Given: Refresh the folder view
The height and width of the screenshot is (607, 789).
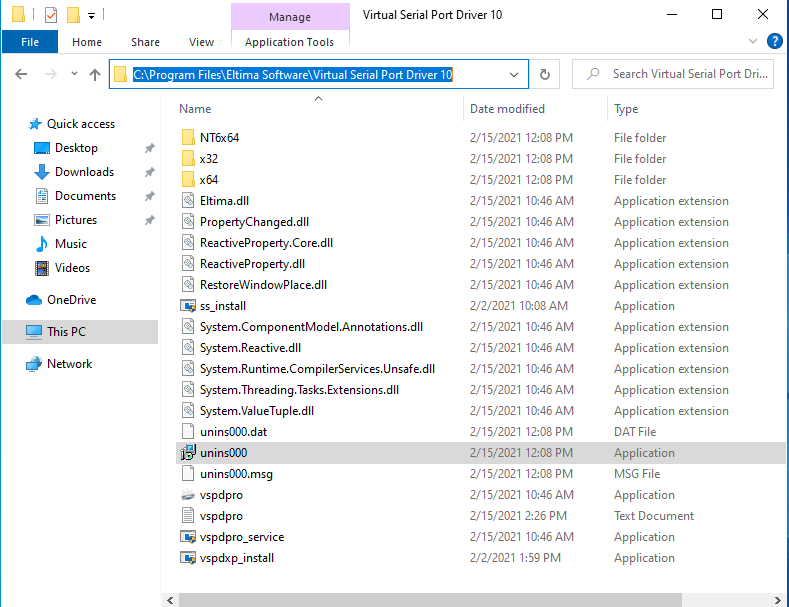Looking at the screenshot, I should [545, 74].
